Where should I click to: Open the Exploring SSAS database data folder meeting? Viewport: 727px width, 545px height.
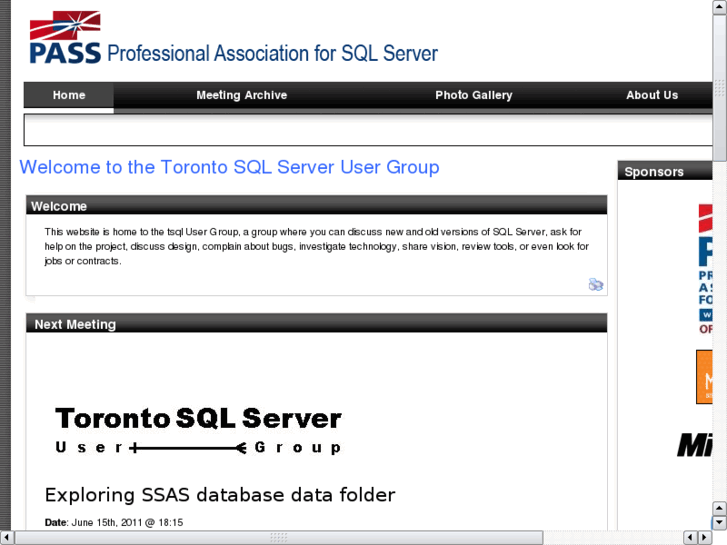pyautogui.click(x=220, y=495)
